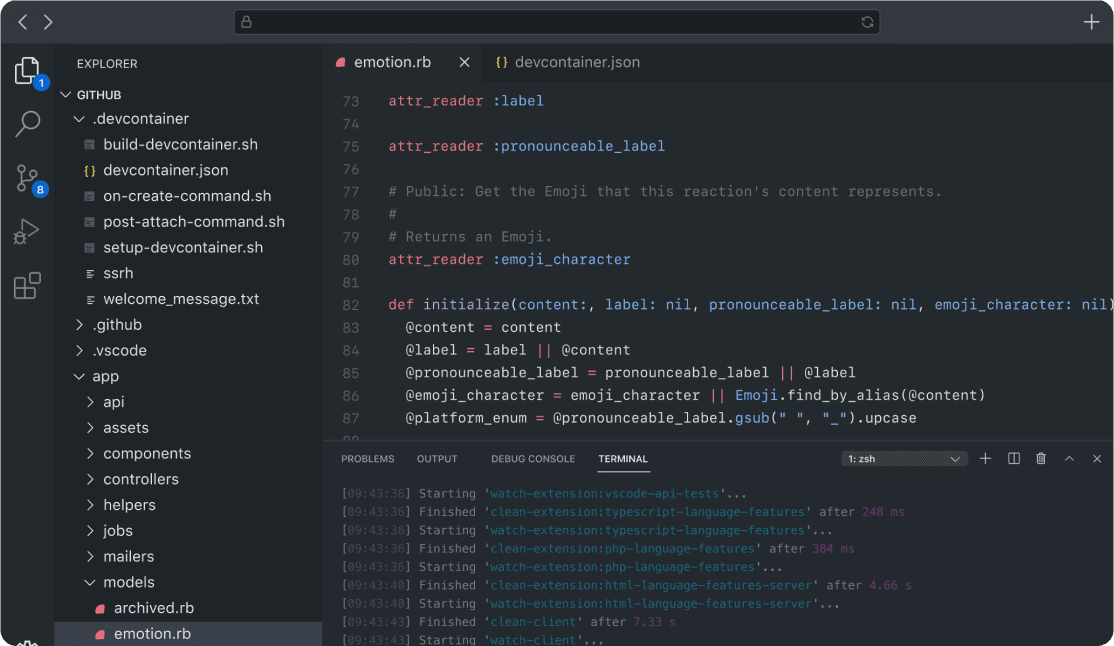Create a new terminal with plus icon
The height and width of the screenshot is (646, 1114).
tap(985, 459)
